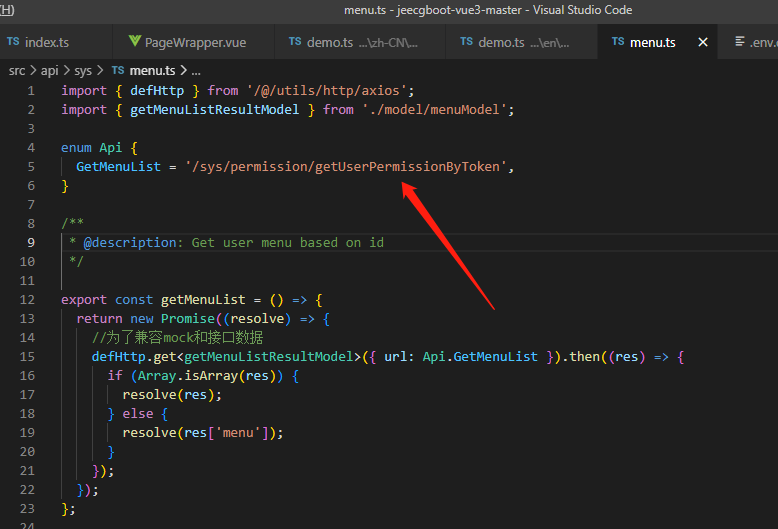Switch to demo.ts zh-CN tab
Image resolution: width=778 pixels, height=529 pixels.
pos(361,42)
